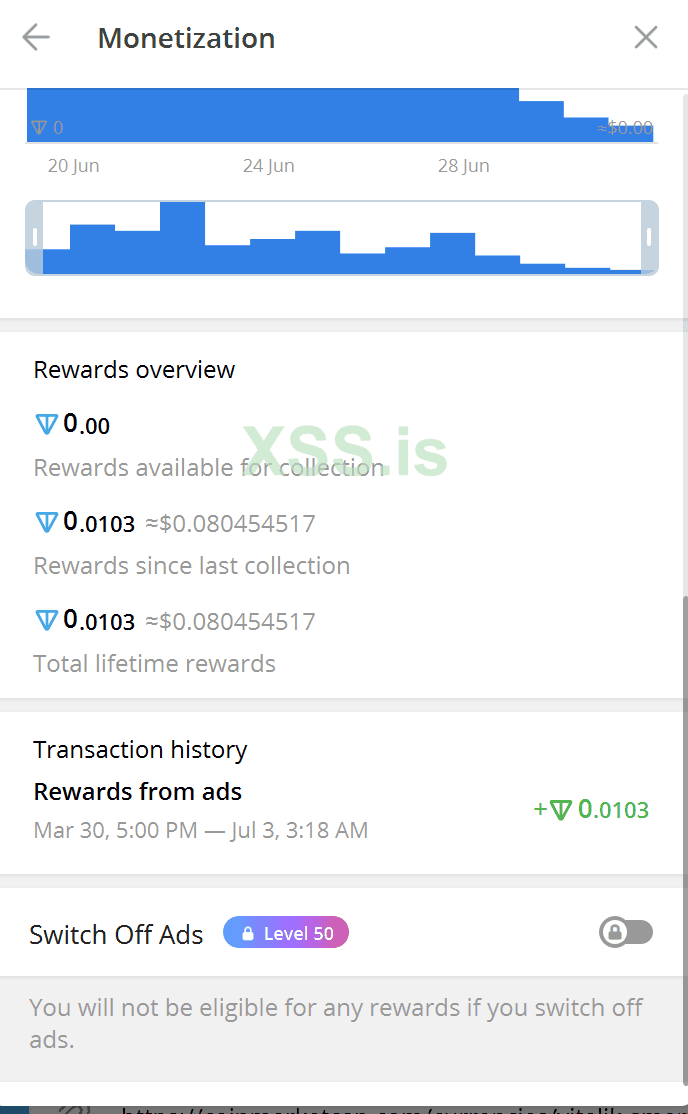Click the gray TON icon on chart axis
Viewport: 688px width, 1114px height.
pos(39,128)
